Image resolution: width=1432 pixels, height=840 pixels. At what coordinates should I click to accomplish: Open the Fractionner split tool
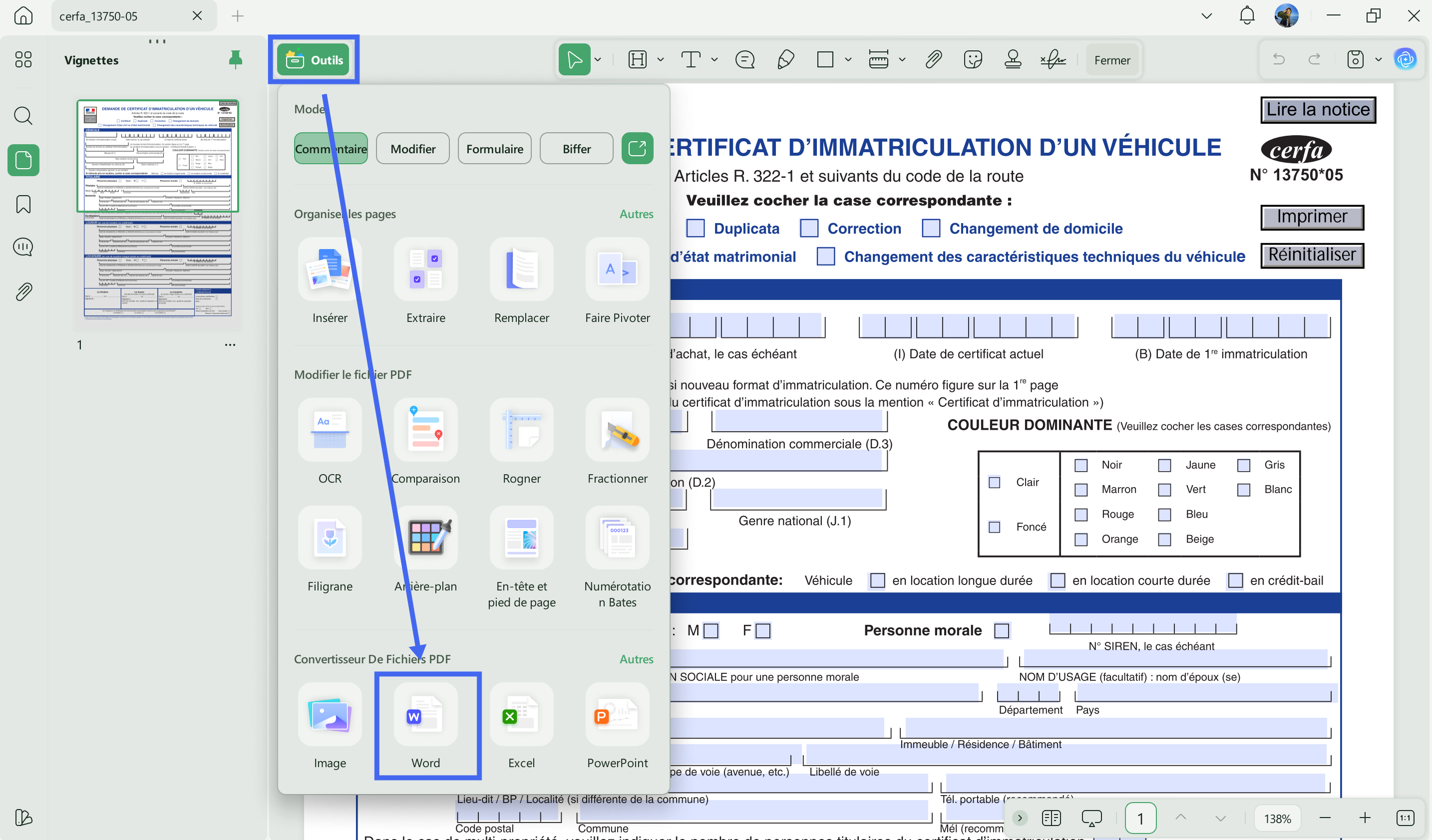617,430
